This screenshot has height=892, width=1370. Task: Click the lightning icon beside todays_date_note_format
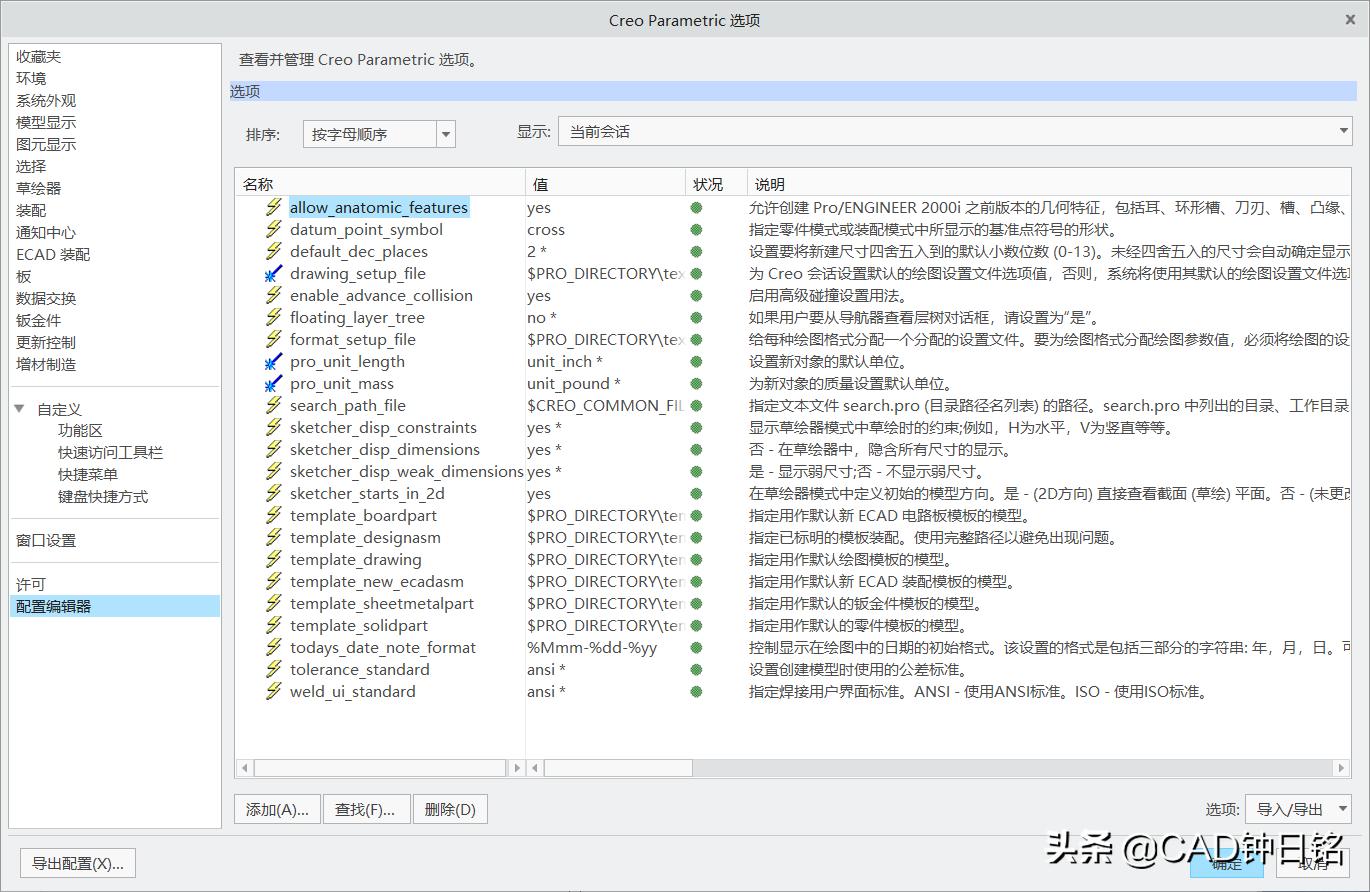click(273, 647)
